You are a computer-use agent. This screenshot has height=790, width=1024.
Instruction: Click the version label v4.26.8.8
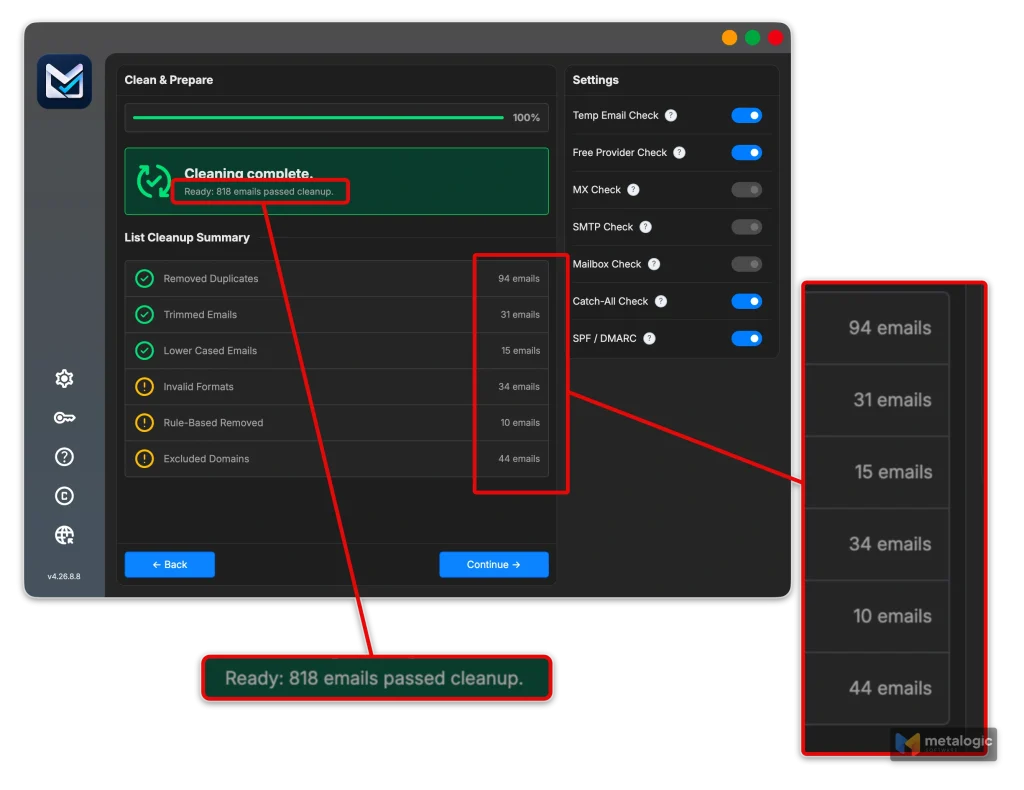tap(64, 577)
